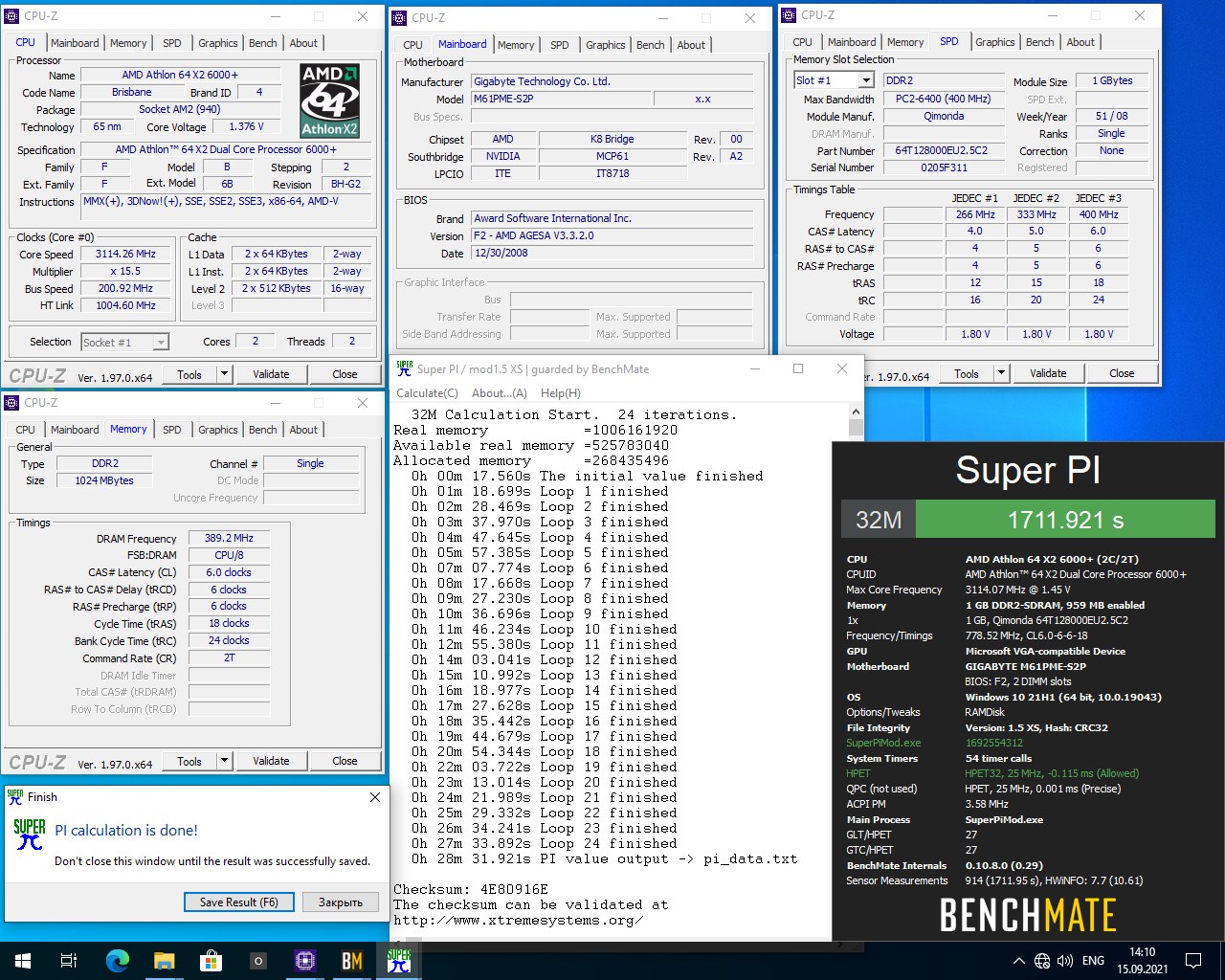Open the Bench tab in top-left CPU-Z
The height and width of the screenshot is (980, 1225).
263,43
